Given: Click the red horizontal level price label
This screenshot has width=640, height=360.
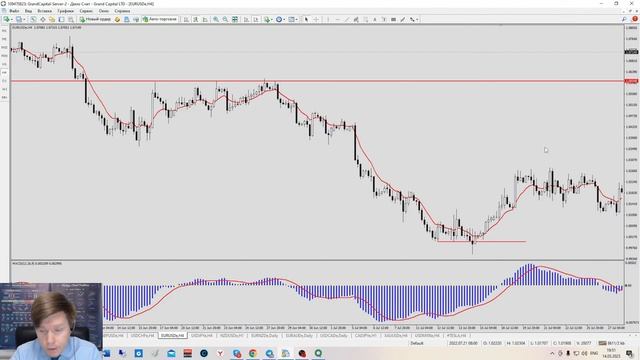Looking at the screenshot, I should [x=631, y=81].
